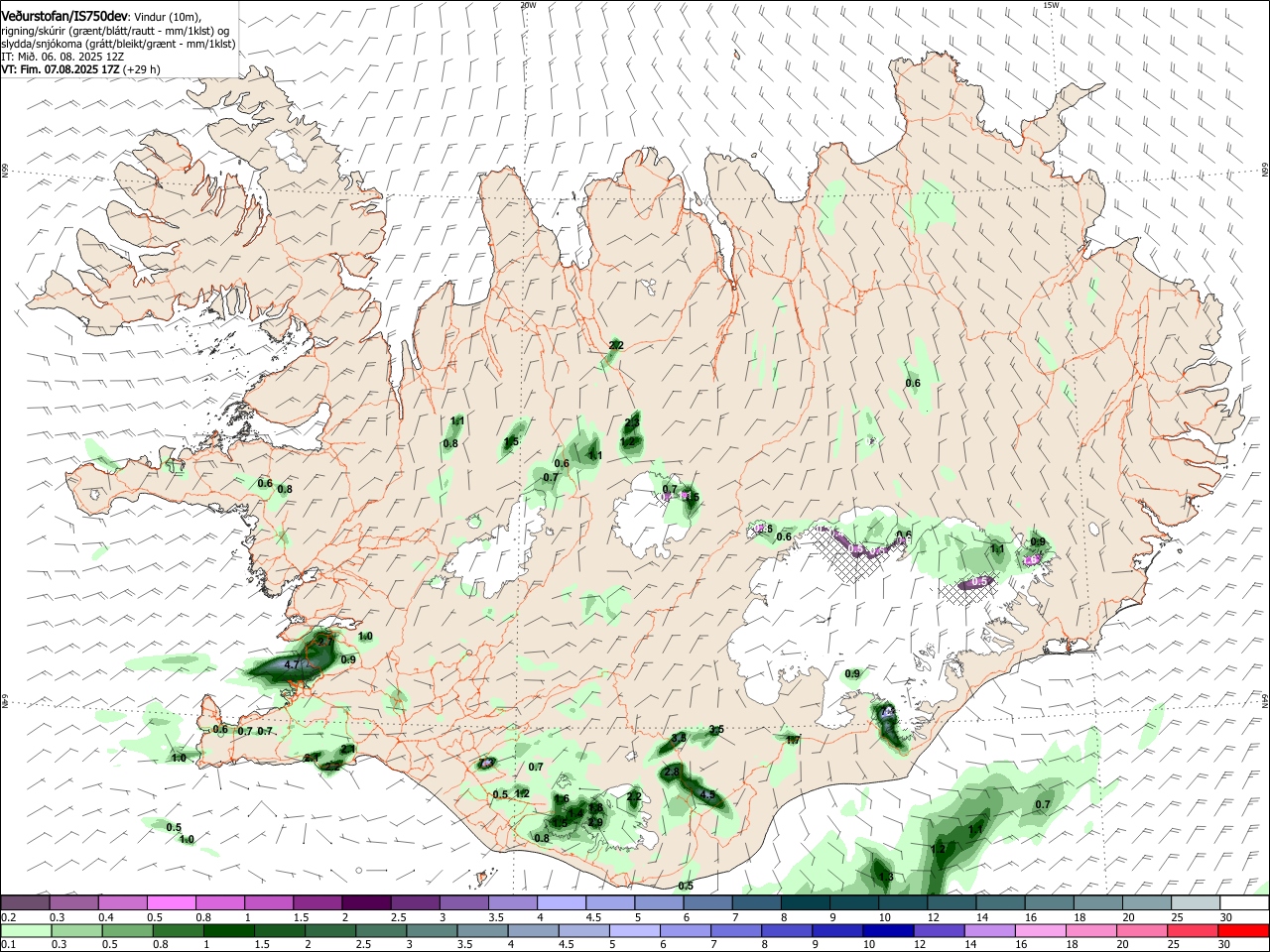The width and height of the screenshot is (1270, 952).
Task: Click the 3.8 precipitation value on the map
Action: [x=679, y=739]
